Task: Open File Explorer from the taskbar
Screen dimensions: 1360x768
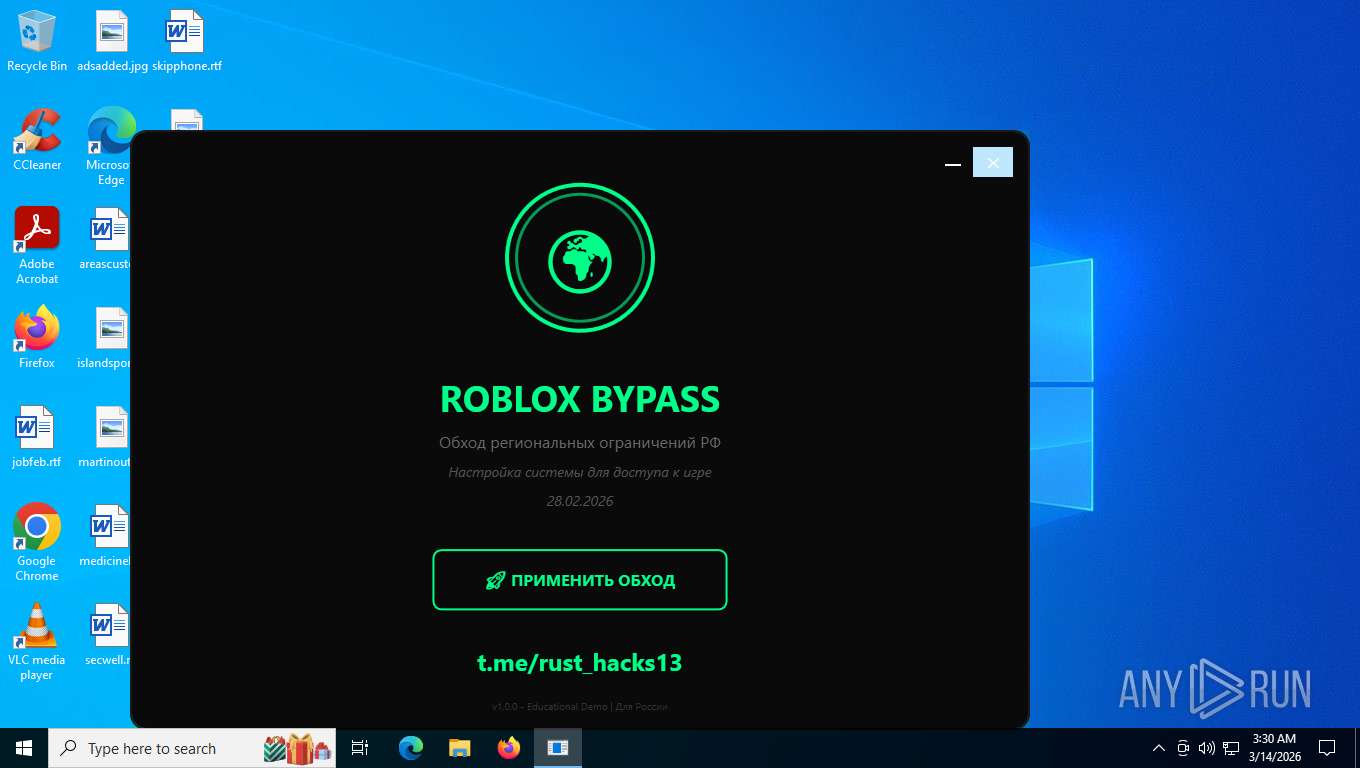Action: coord(460,748)
